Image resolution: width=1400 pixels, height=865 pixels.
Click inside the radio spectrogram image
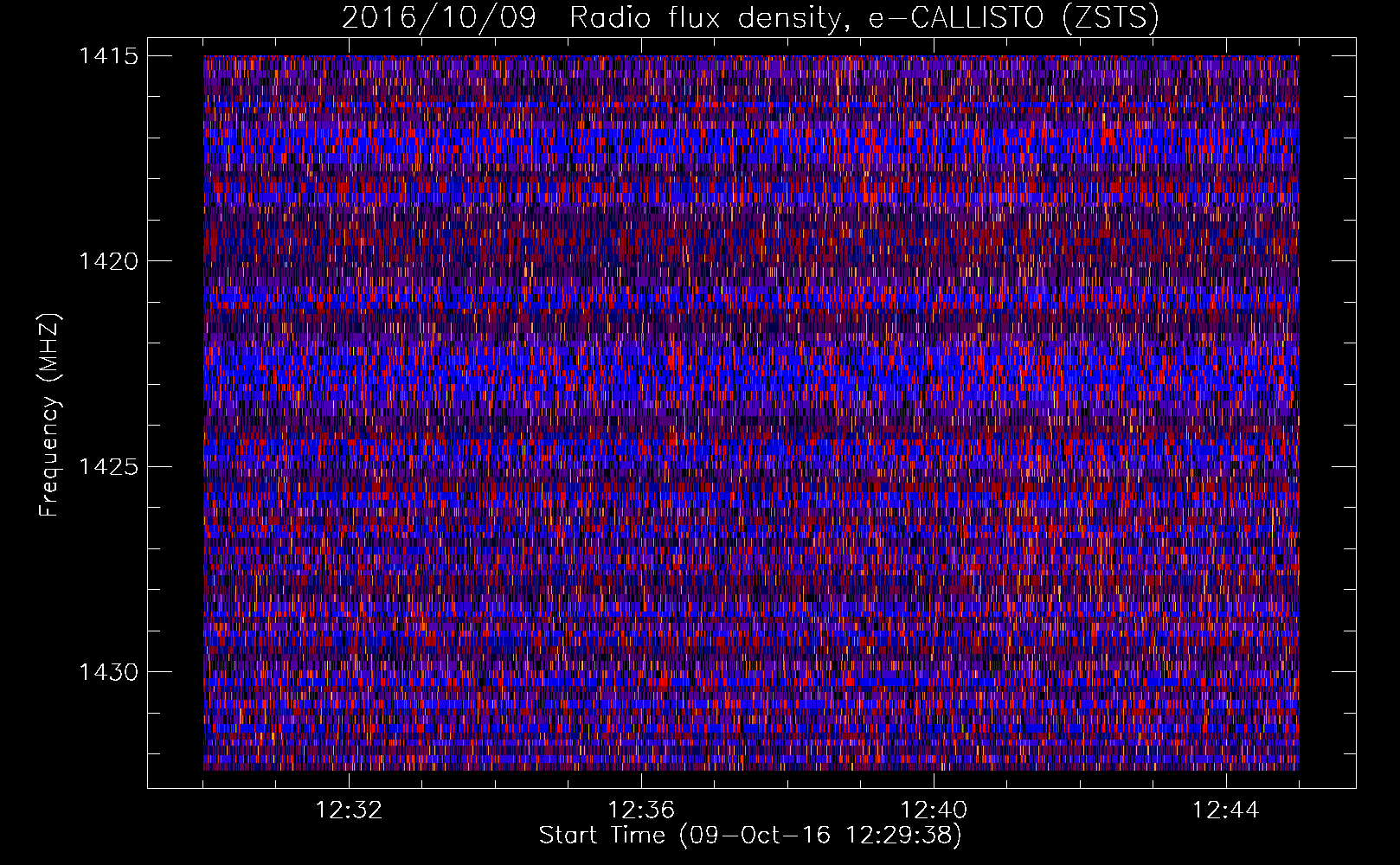click(x=751, y=413)
